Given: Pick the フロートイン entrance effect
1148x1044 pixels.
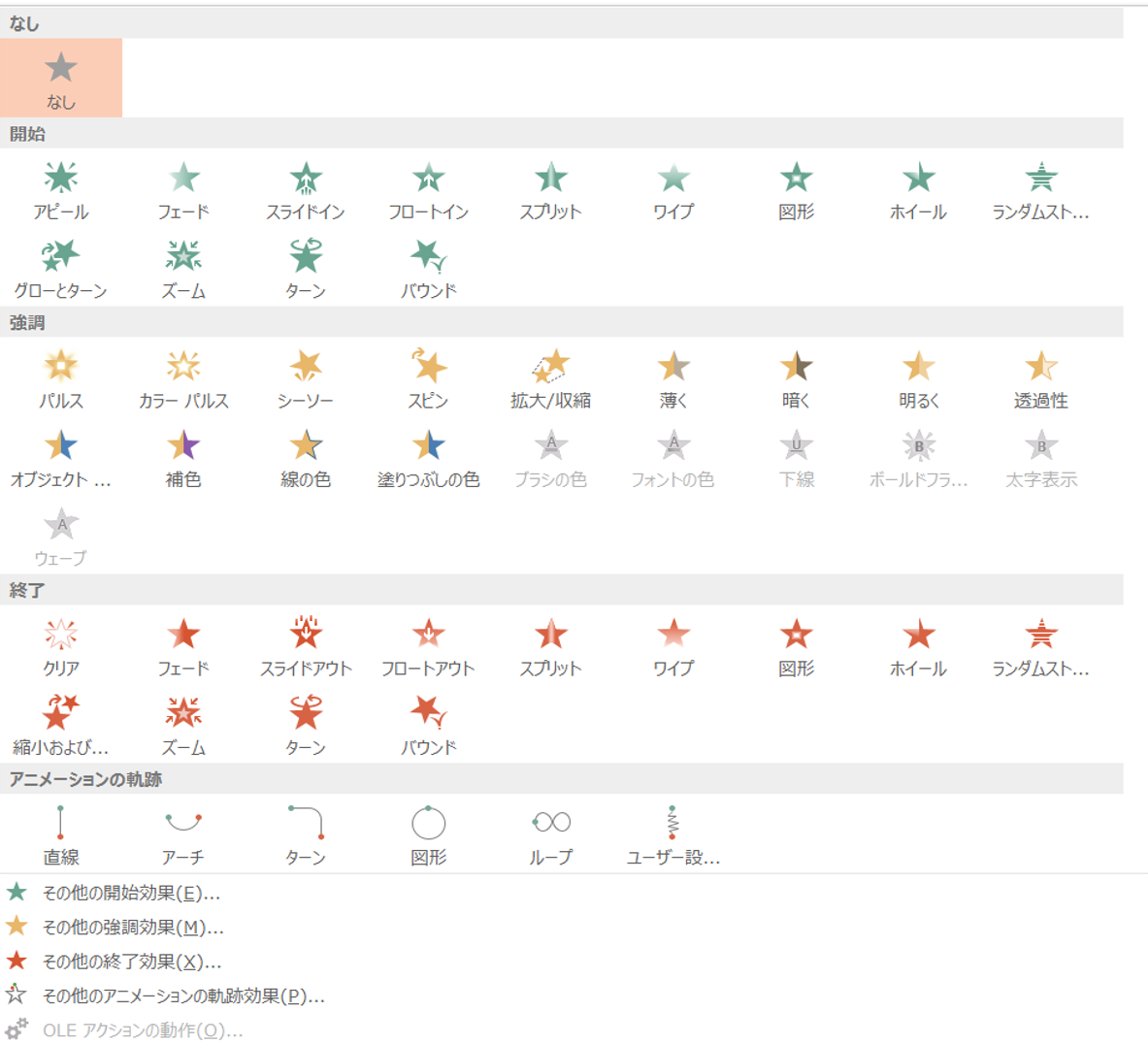Looking at the screenshot, I should (x=428, y=191).
